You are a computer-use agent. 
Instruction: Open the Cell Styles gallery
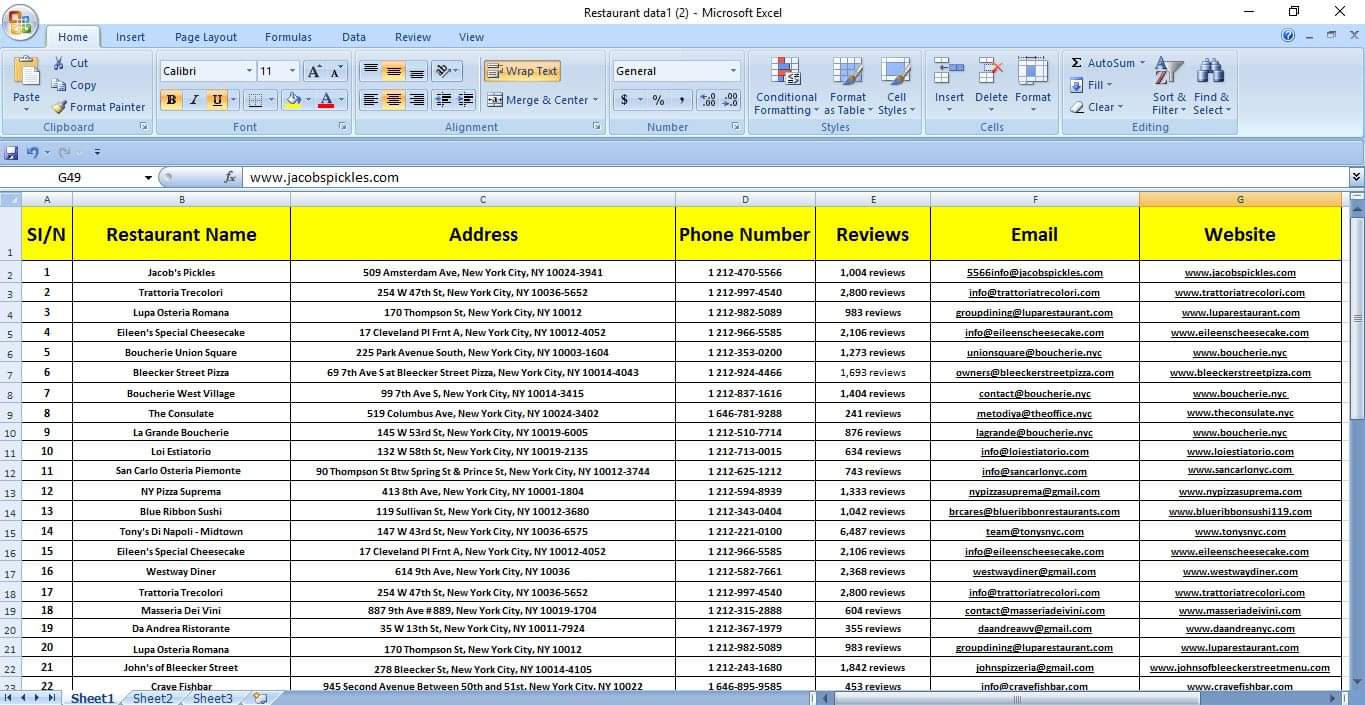coord(896,86)
